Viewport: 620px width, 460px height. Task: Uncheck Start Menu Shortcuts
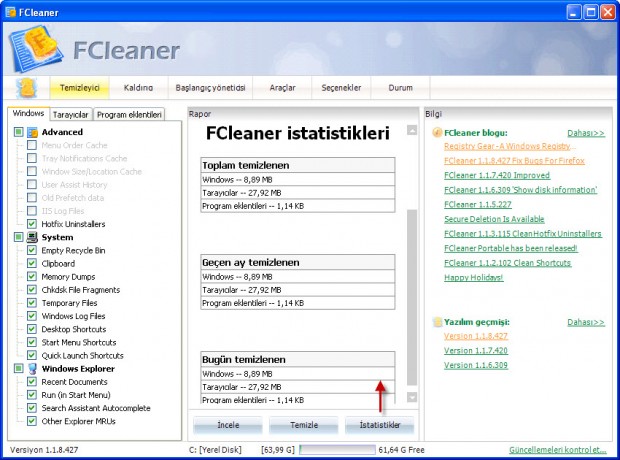(32, 342)
